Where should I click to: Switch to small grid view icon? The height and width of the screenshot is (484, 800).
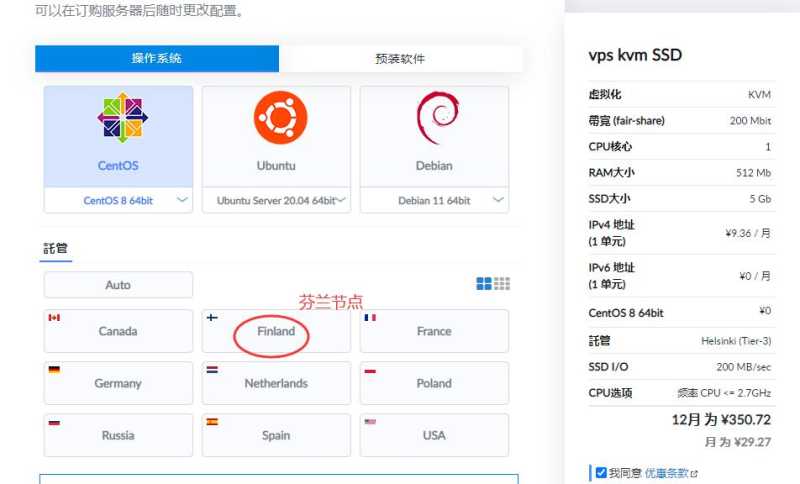coord(502,284)
